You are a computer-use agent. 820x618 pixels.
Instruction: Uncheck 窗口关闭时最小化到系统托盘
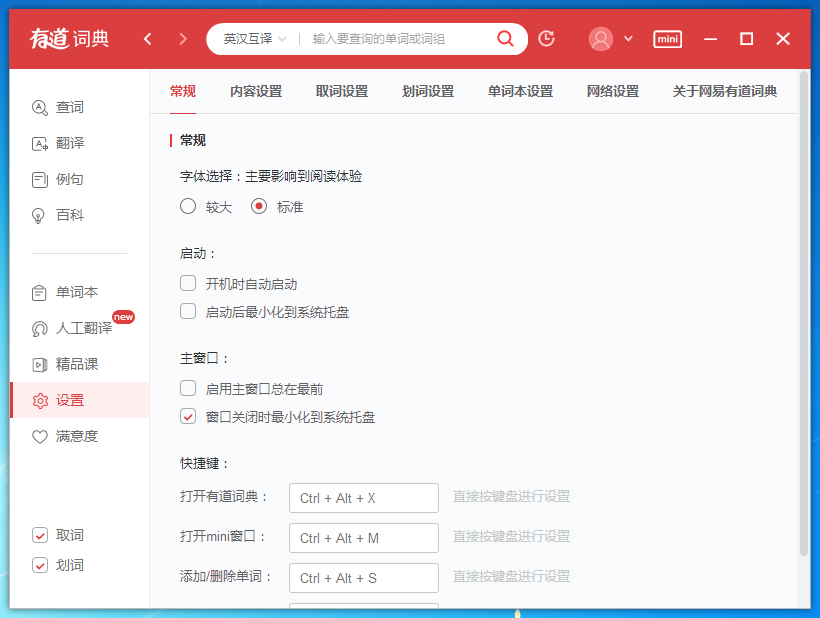point(187,417)
